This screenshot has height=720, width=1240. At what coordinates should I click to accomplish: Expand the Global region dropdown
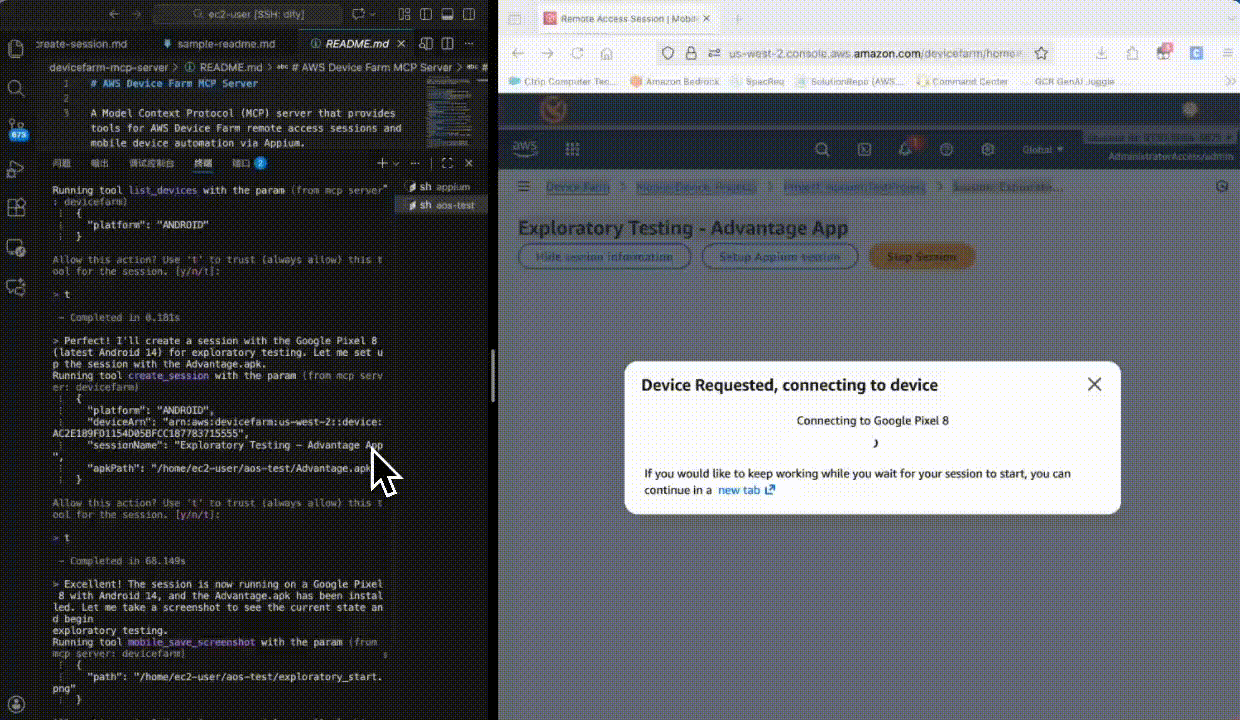coord(1043,149)
